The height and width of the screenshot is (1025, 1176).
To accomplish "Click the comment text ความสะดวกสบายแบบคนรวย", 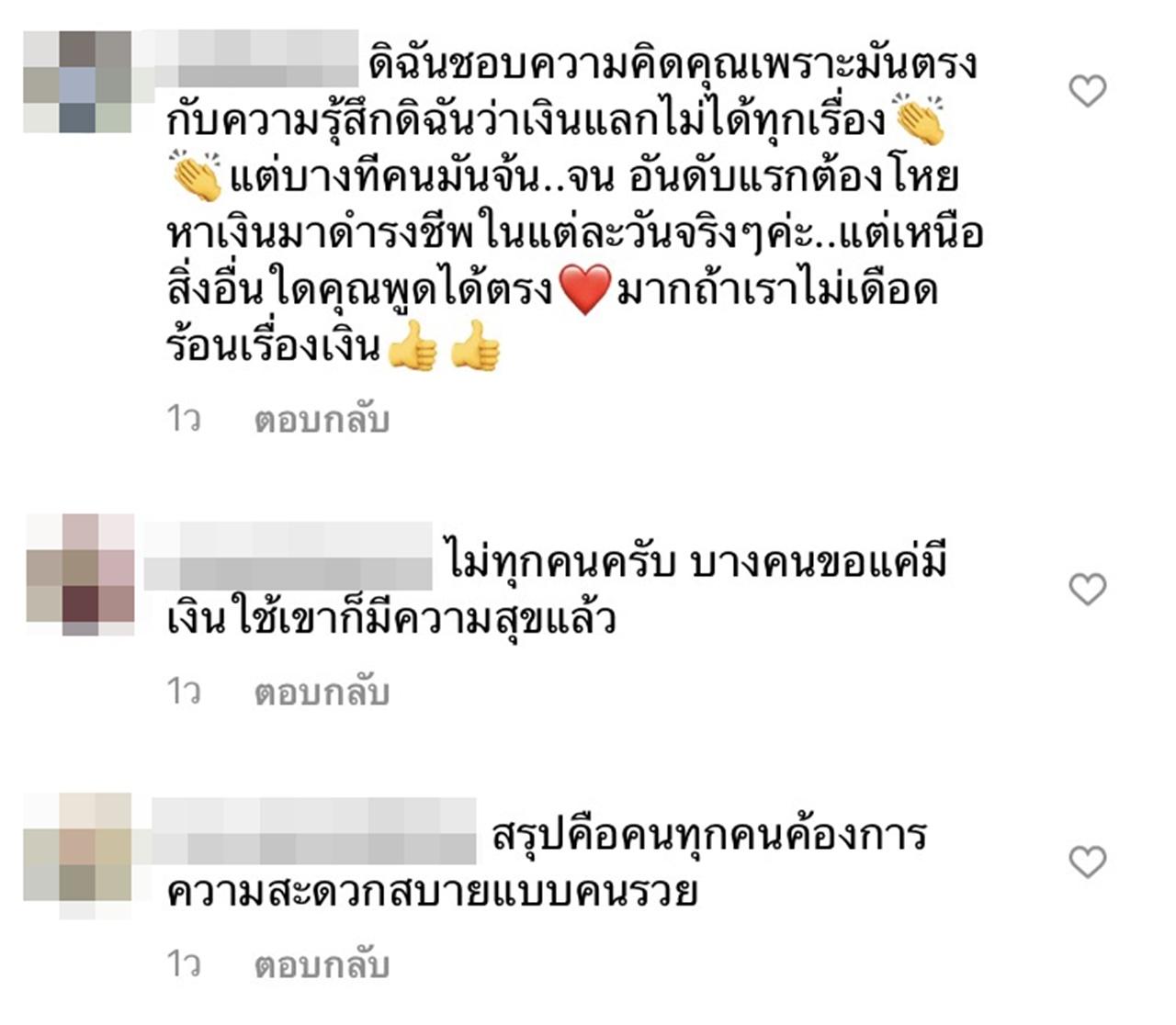I will pos(432,892).
